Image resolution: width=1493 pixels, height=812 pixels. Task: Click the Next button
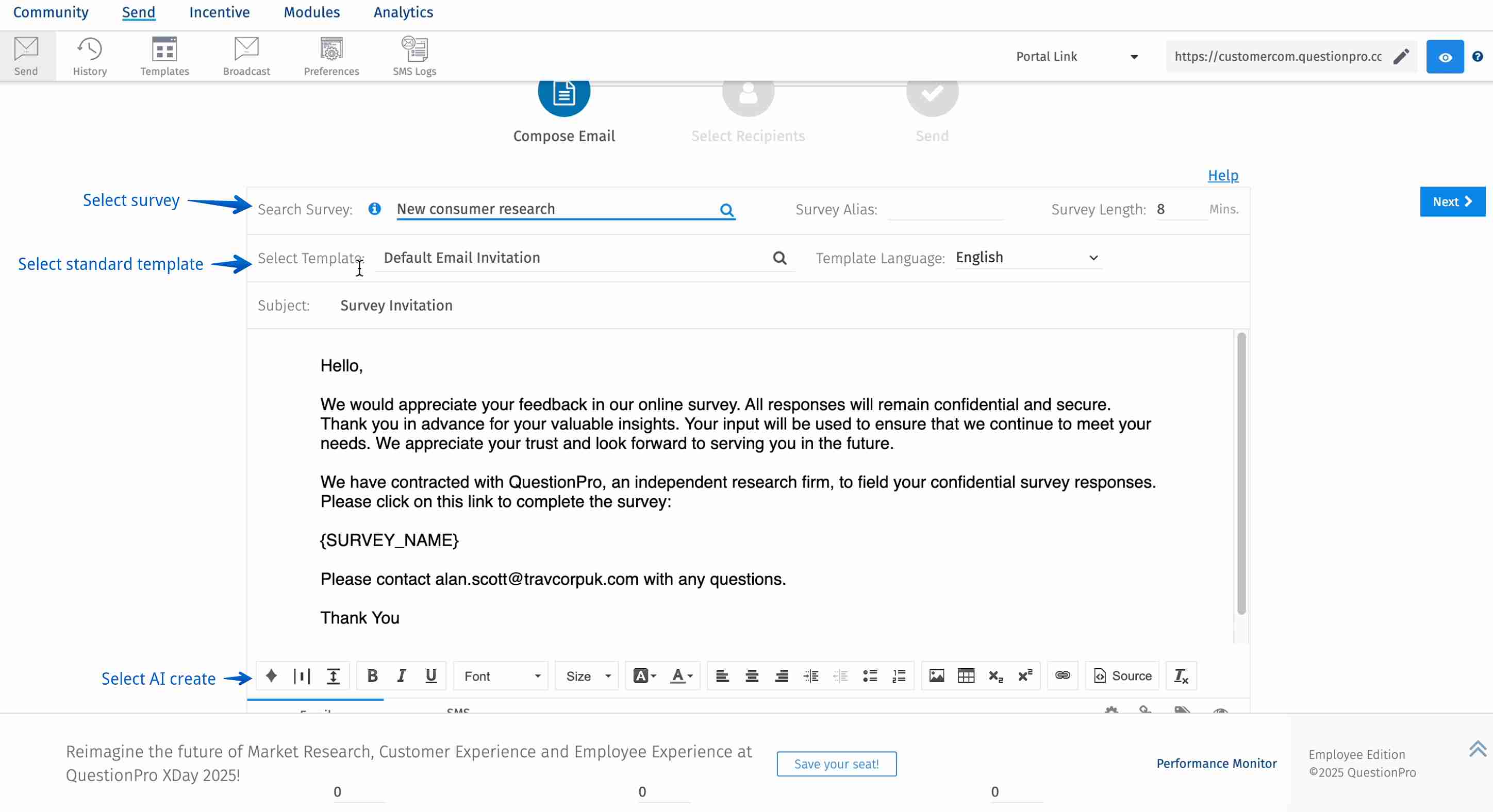click(x=1452, y=201)
